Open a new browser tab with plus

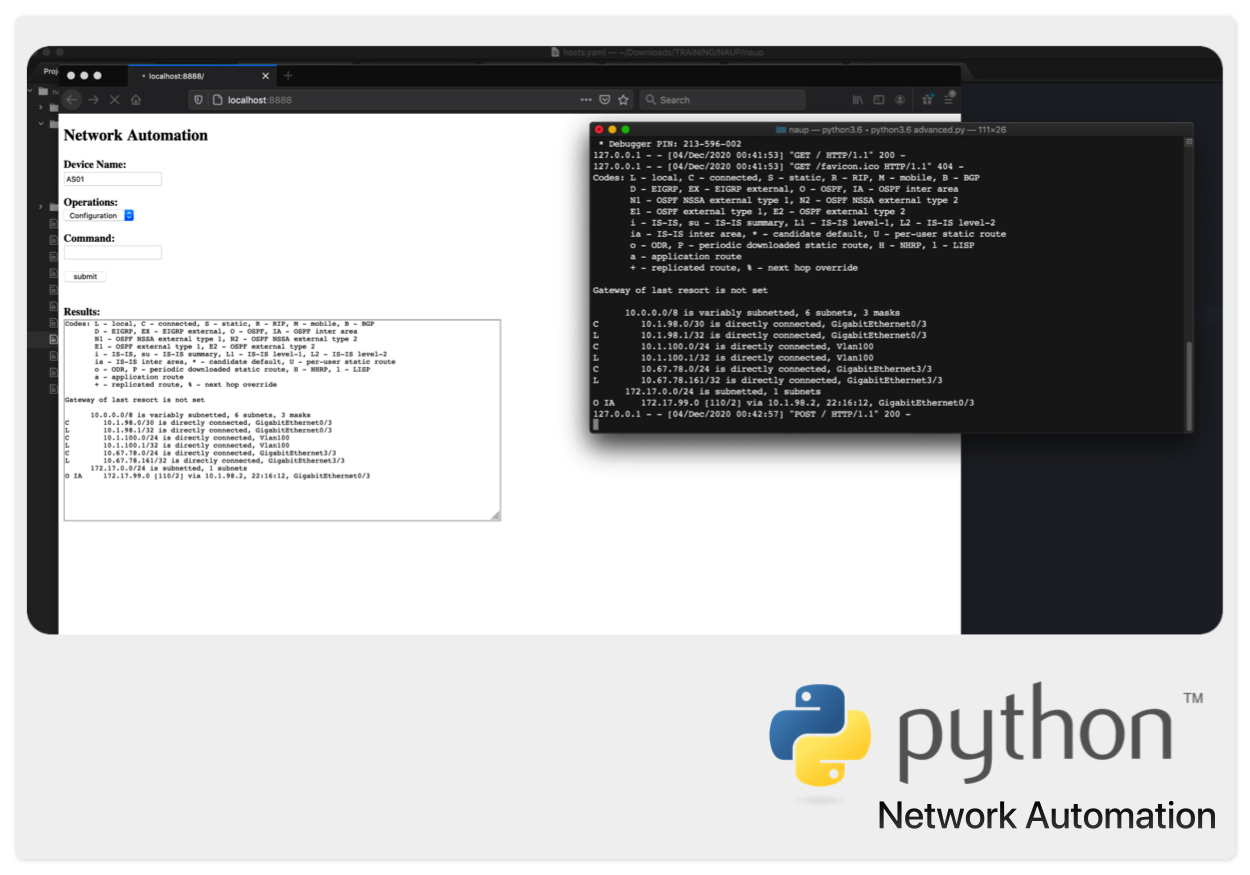[x=288, y=76]
